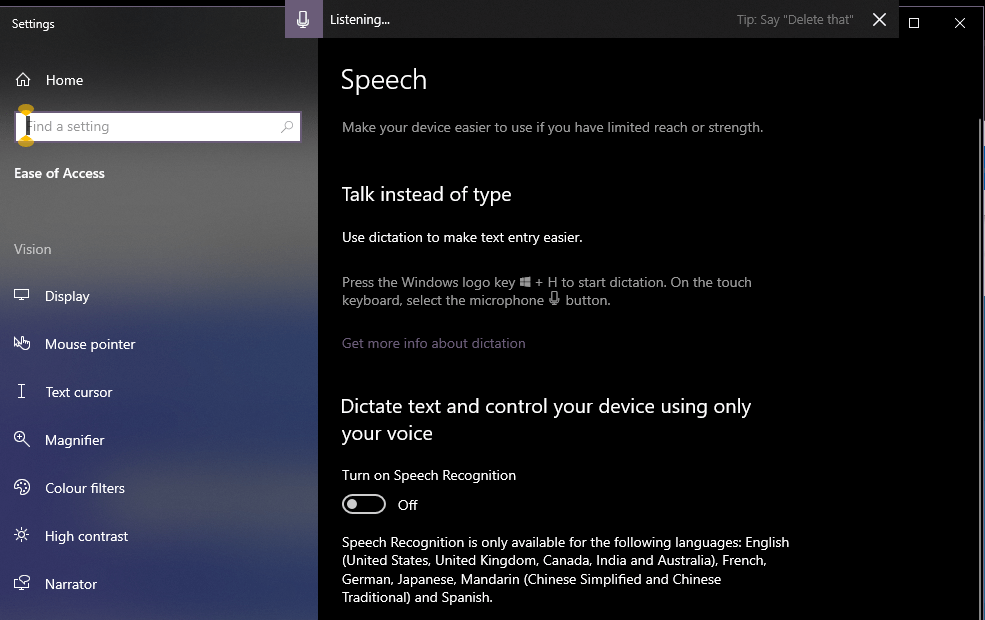This screenshot has height=620, width=985.
Task: Close the Settings window
Action: pyautogui.click(x=960, y=23)
